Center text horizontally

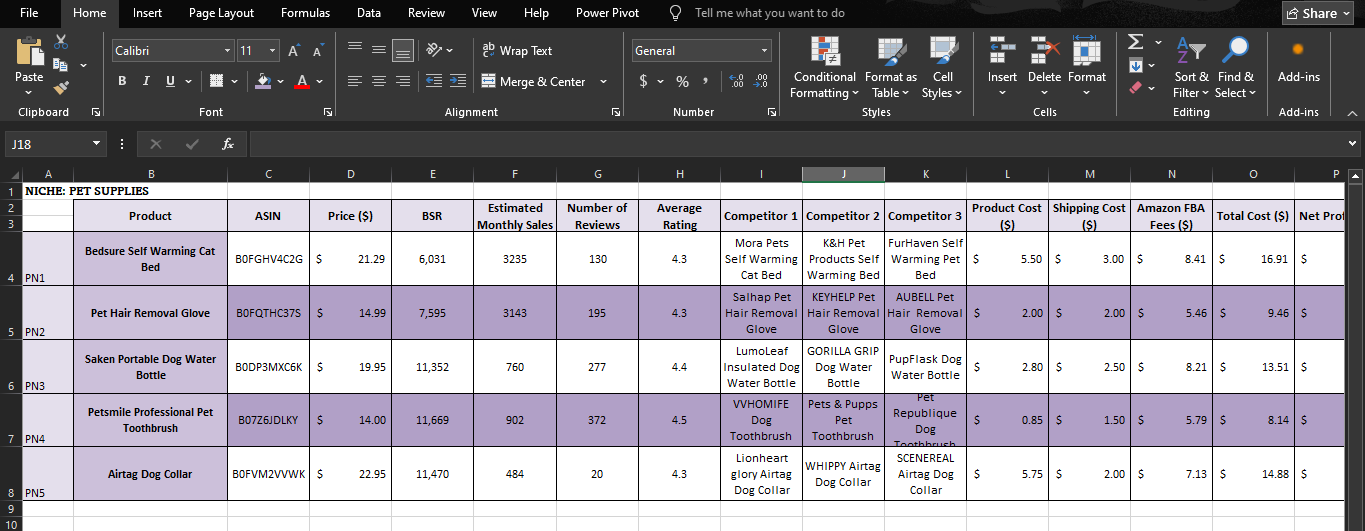pos(379,81)
